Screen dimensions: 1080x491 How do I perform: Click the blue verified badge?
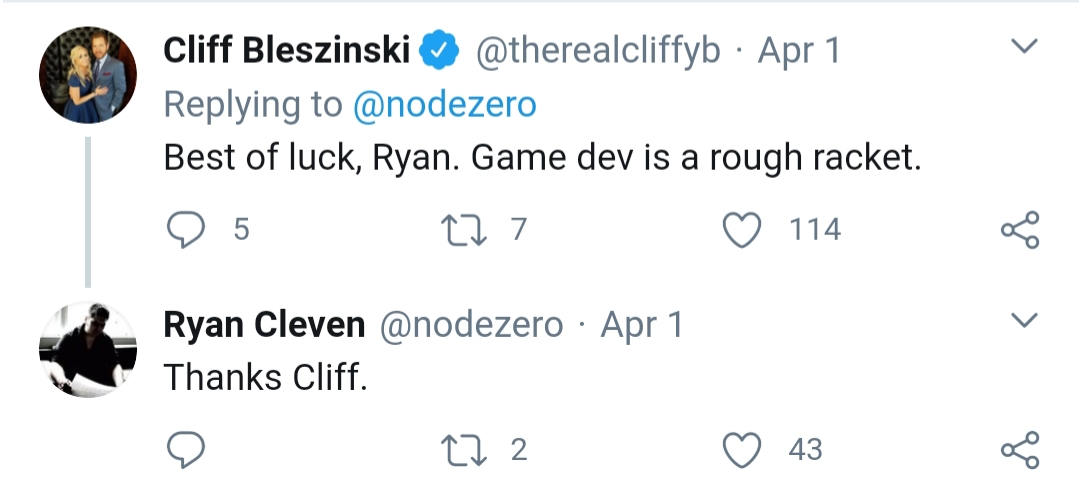pos(439,51)
